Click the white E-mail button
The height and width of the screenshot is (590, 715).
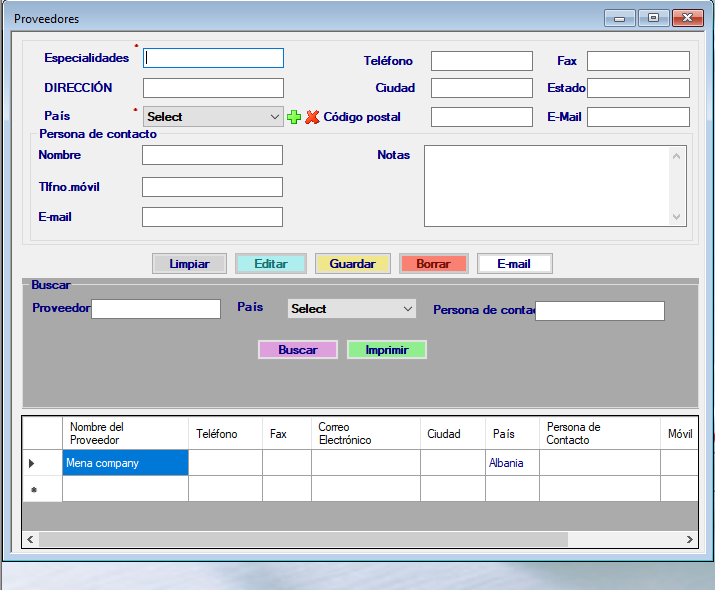514,264
